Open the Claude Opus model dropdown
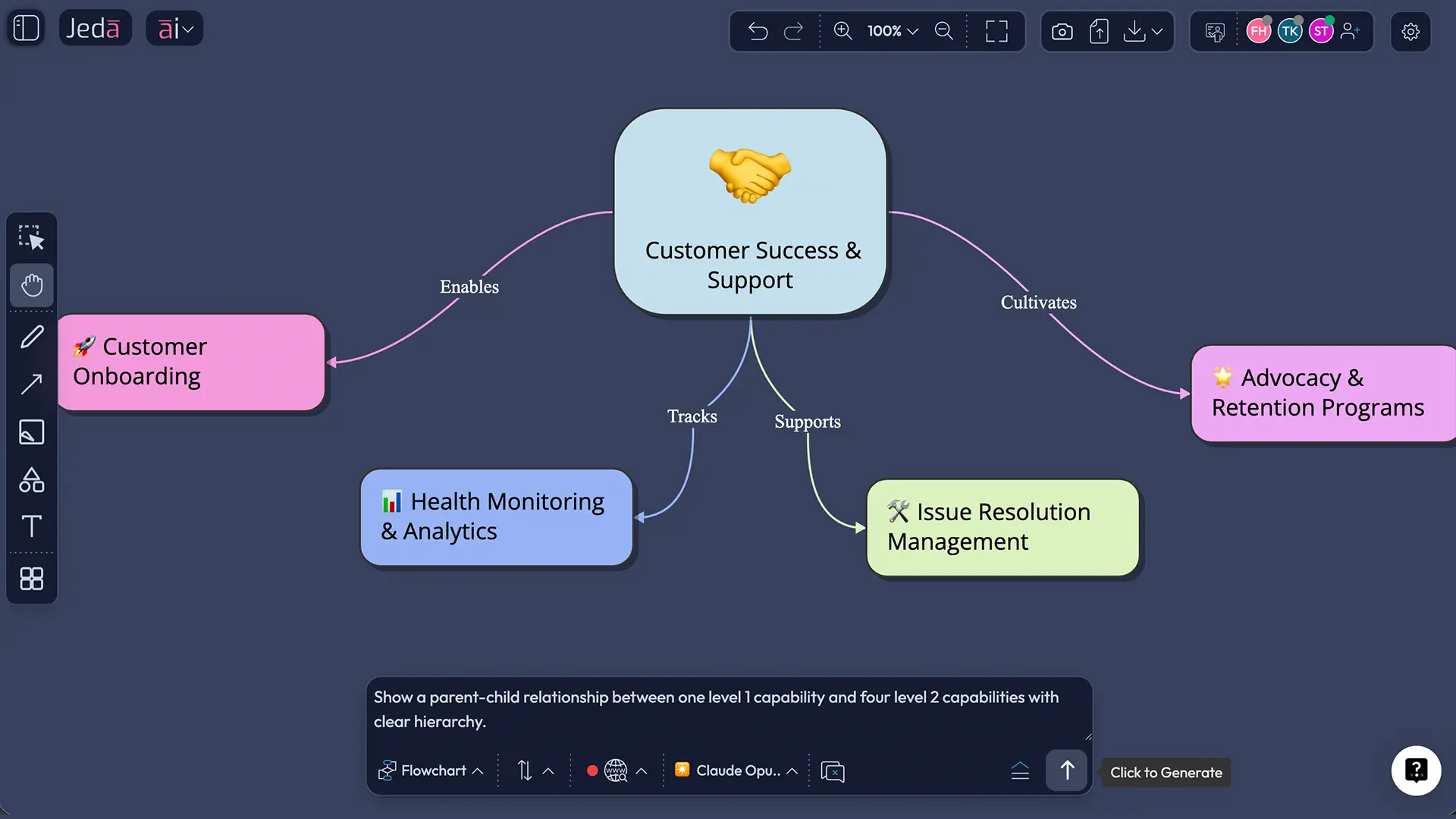Image resolution: width=1456 pixels, height=819 pixels. click(736, 770)
